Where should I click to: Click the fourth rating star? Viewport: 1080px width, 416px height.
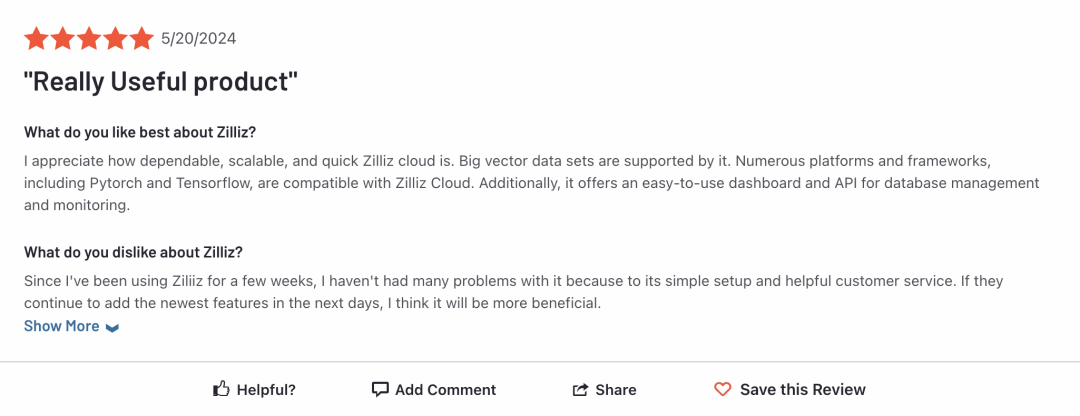(115, 39)
